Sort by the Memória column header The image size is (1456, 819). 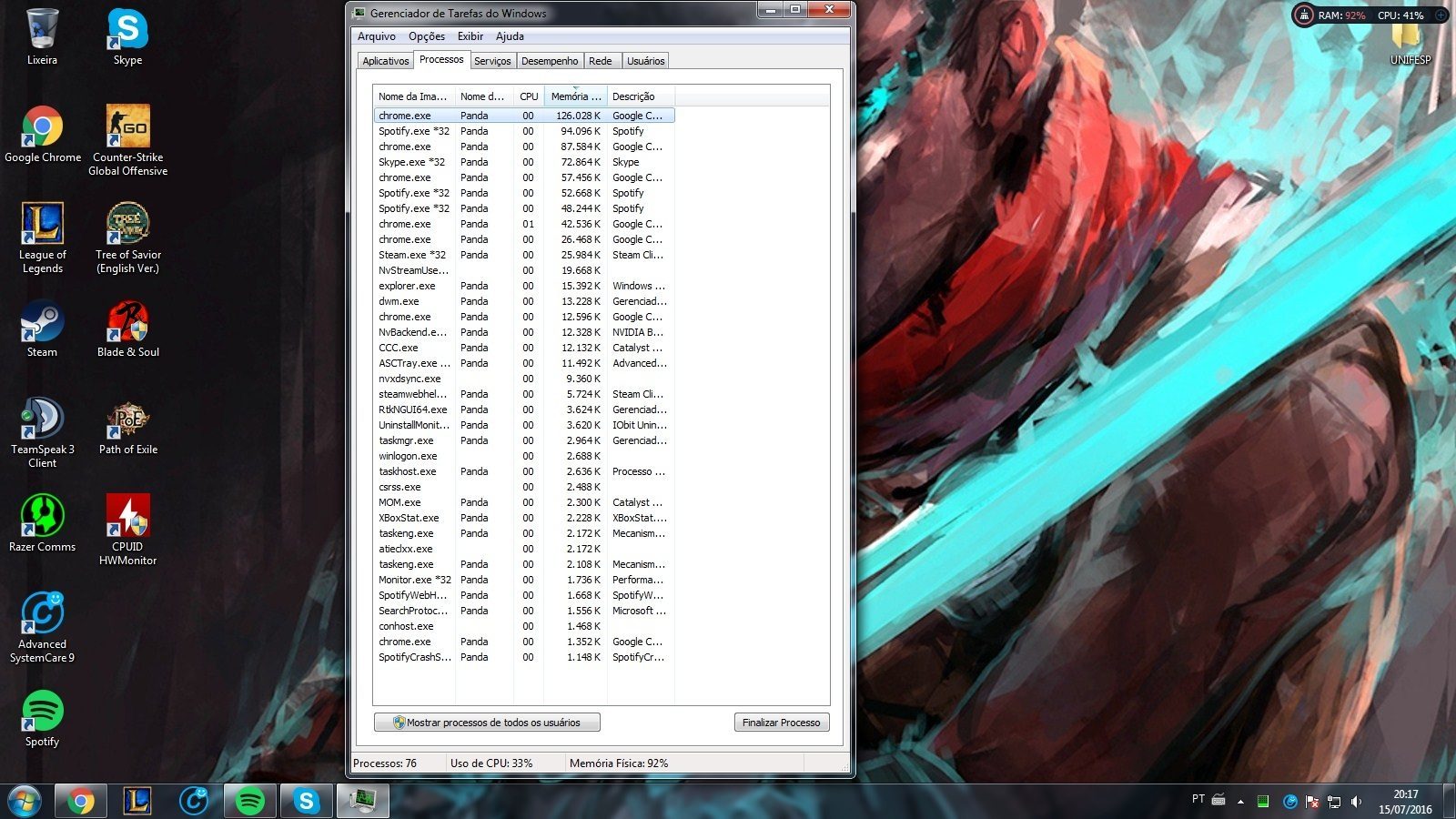coord(576,96)
